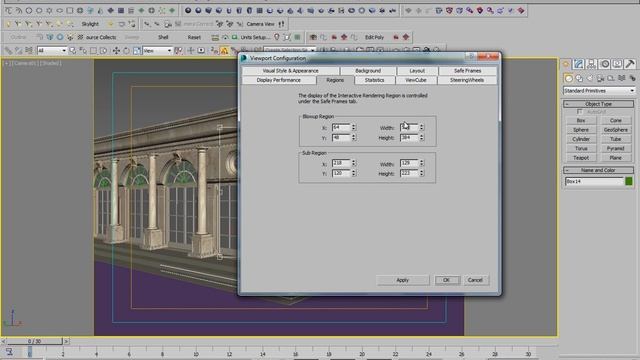Activate the Select and Uniform Scale tool
The image size is (640, 360).
coord(137,51)
